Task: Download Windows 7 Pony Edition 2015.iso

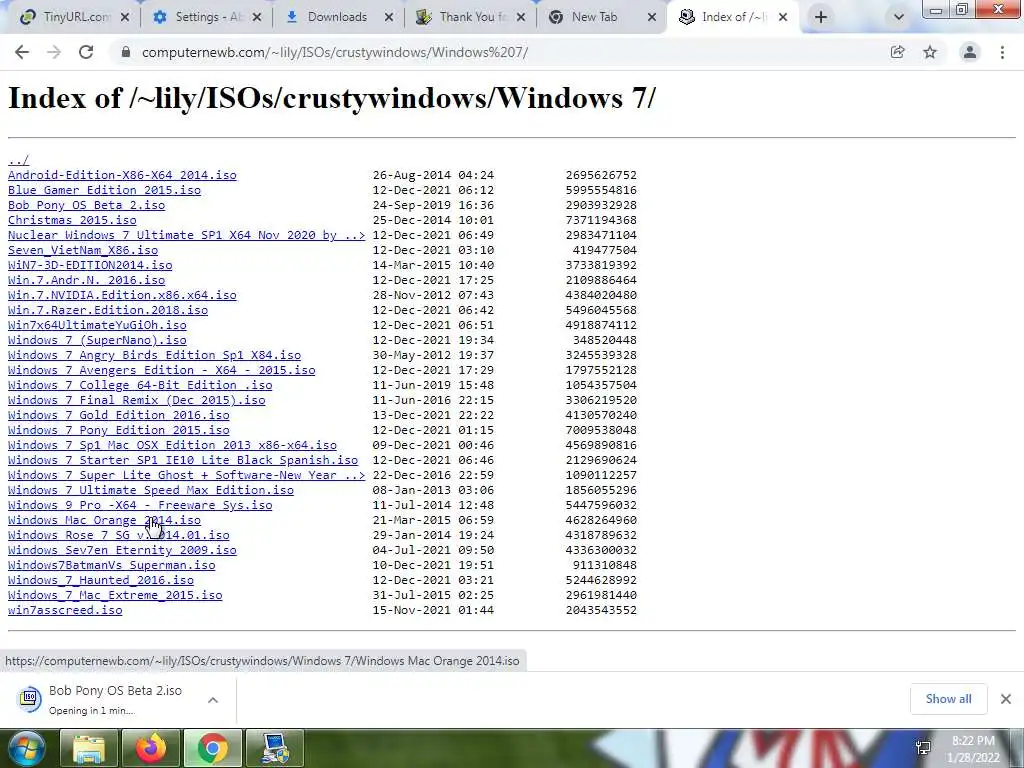Action: pyautogui.click(x=119, y=430)
